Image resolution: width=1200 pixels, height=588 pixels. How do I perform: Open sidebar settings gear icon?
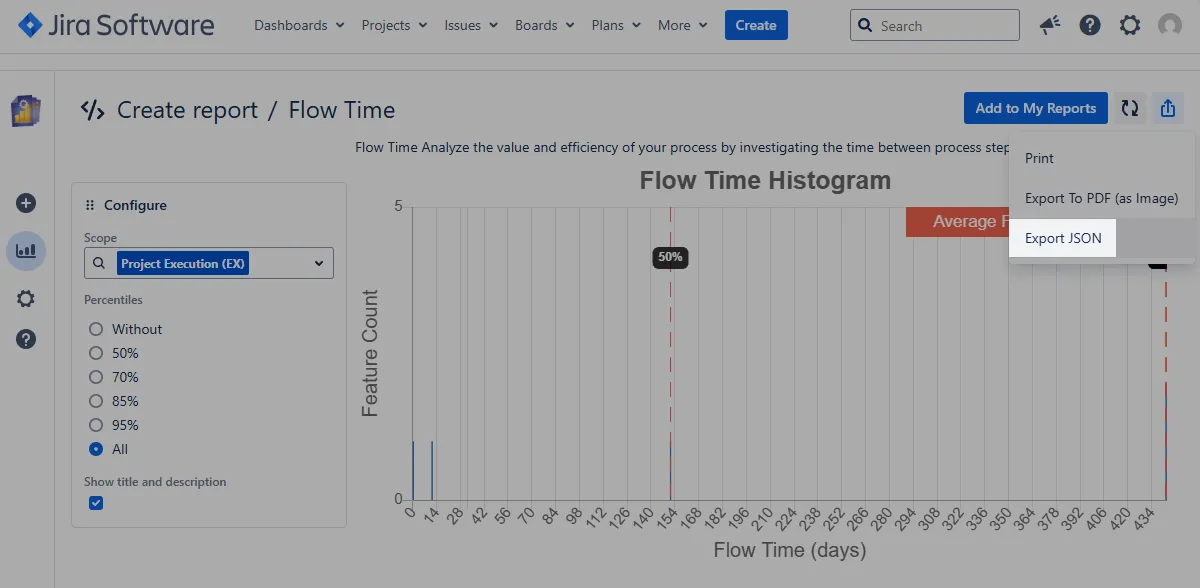click(x=27, y=299)
